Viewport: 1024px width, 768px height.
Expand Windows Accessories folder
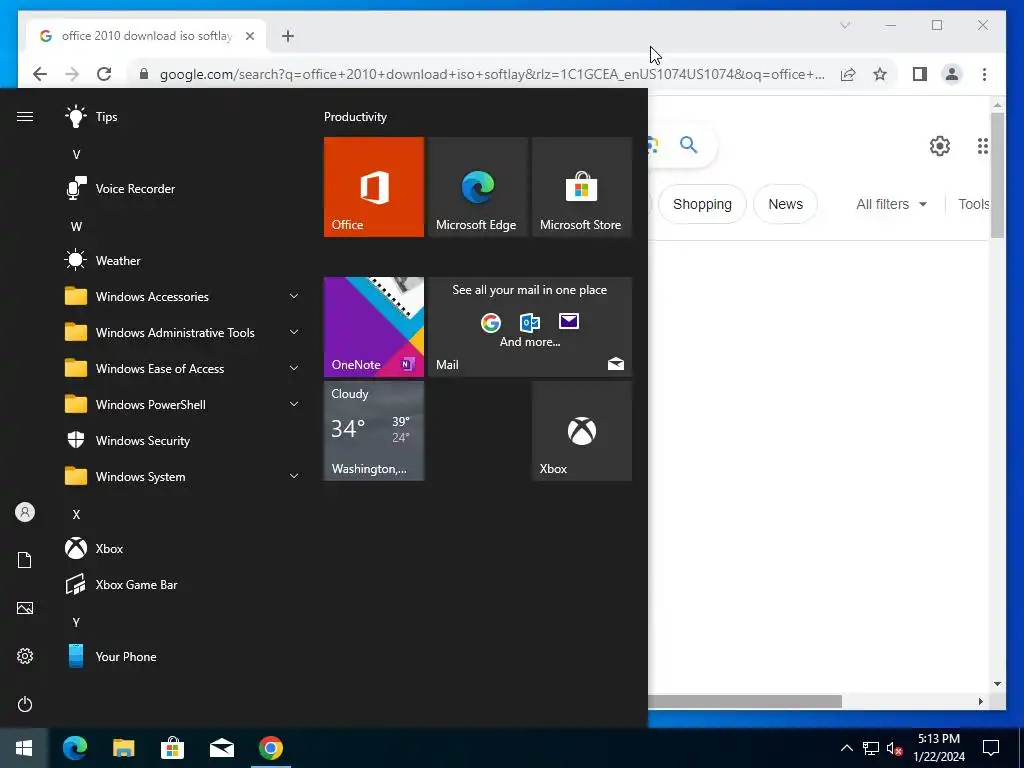click(x=183, y=296)
